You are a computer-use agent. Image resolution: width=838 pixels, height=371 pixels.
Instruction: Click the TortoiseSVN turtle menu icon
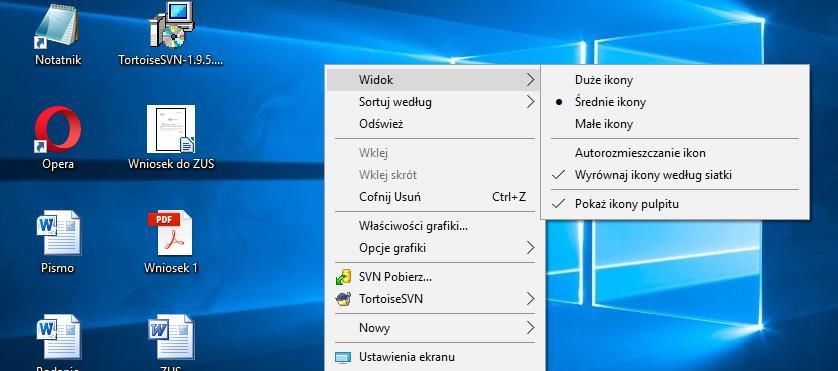tap(343, 299)
